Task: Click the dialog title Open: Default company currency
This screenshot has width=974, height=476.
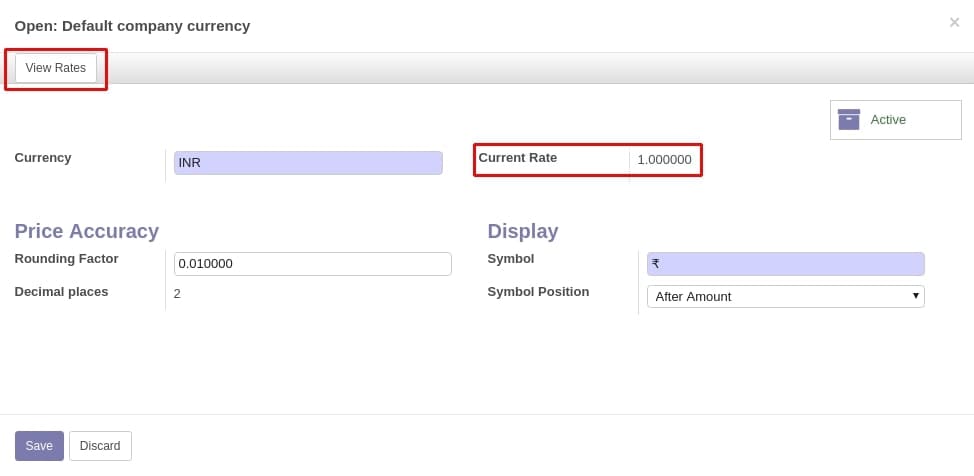Action: (x=132, y=26)
